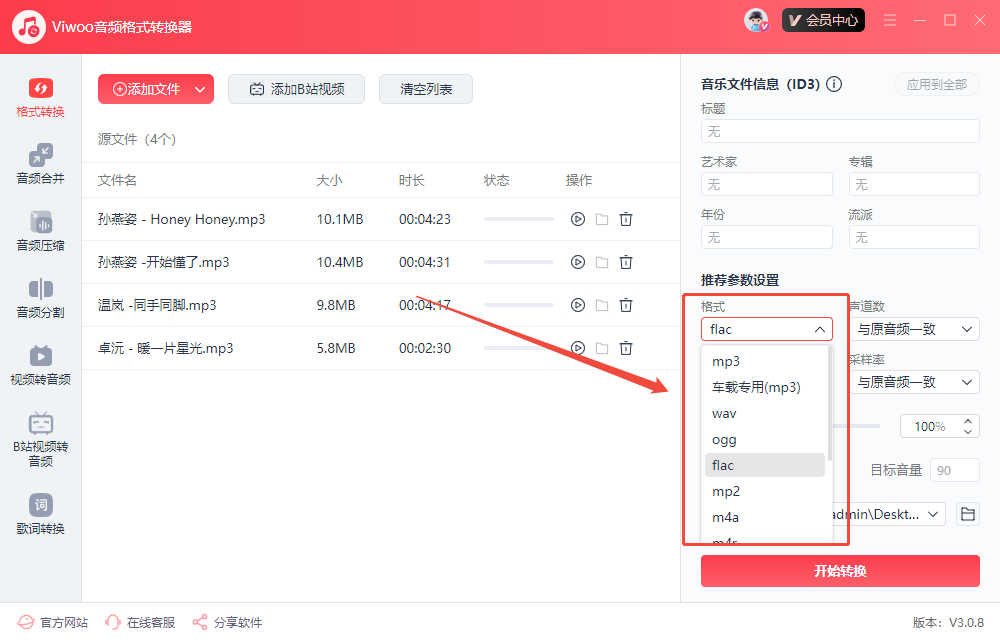The height and width of the screenshot is (640, 1000).
Task: Open the 歌词转换 lyrics conversion tool
Action: 40,514
